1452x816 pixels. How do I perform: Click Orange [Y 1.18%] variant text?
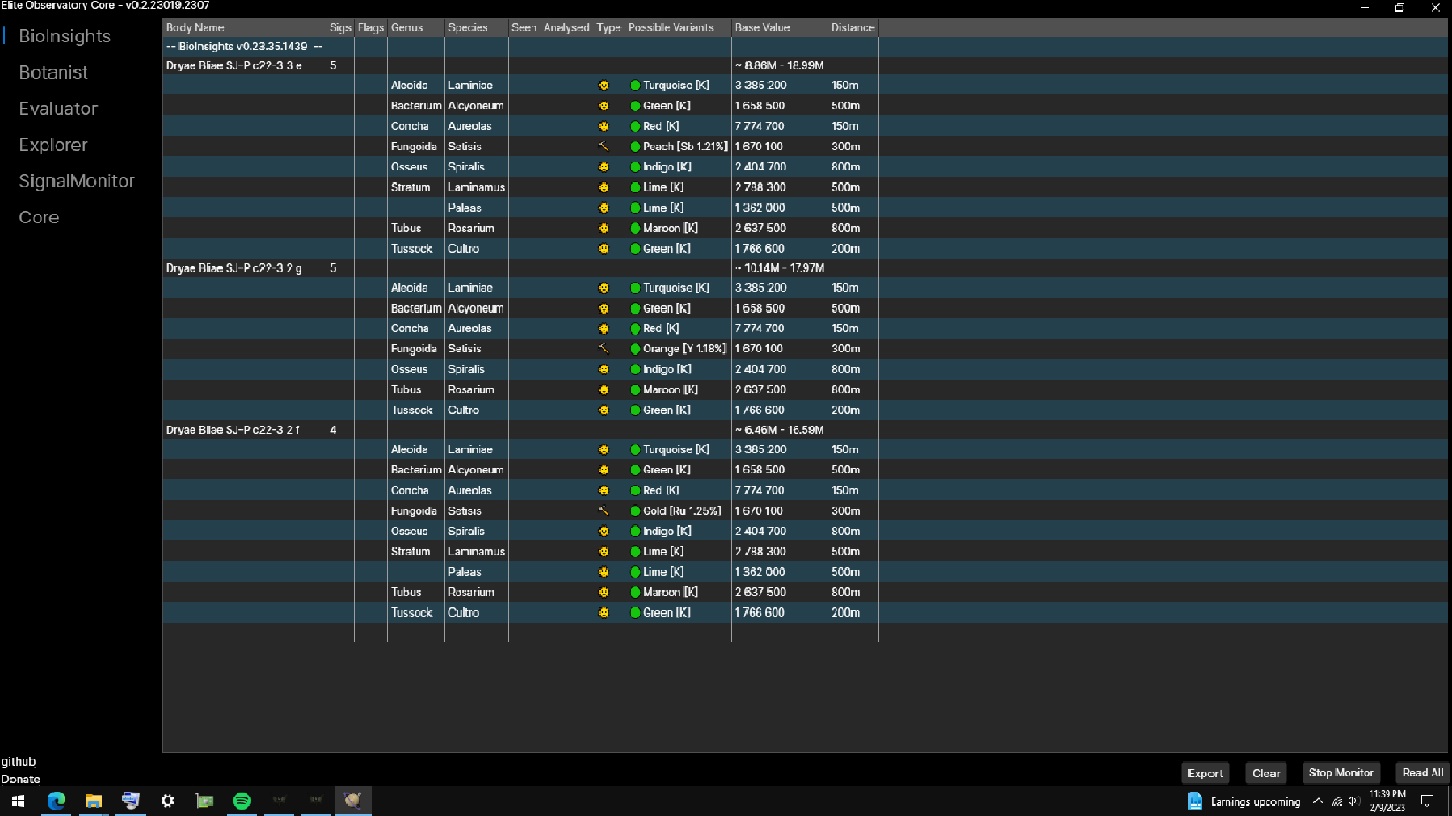tap(684, 349)
